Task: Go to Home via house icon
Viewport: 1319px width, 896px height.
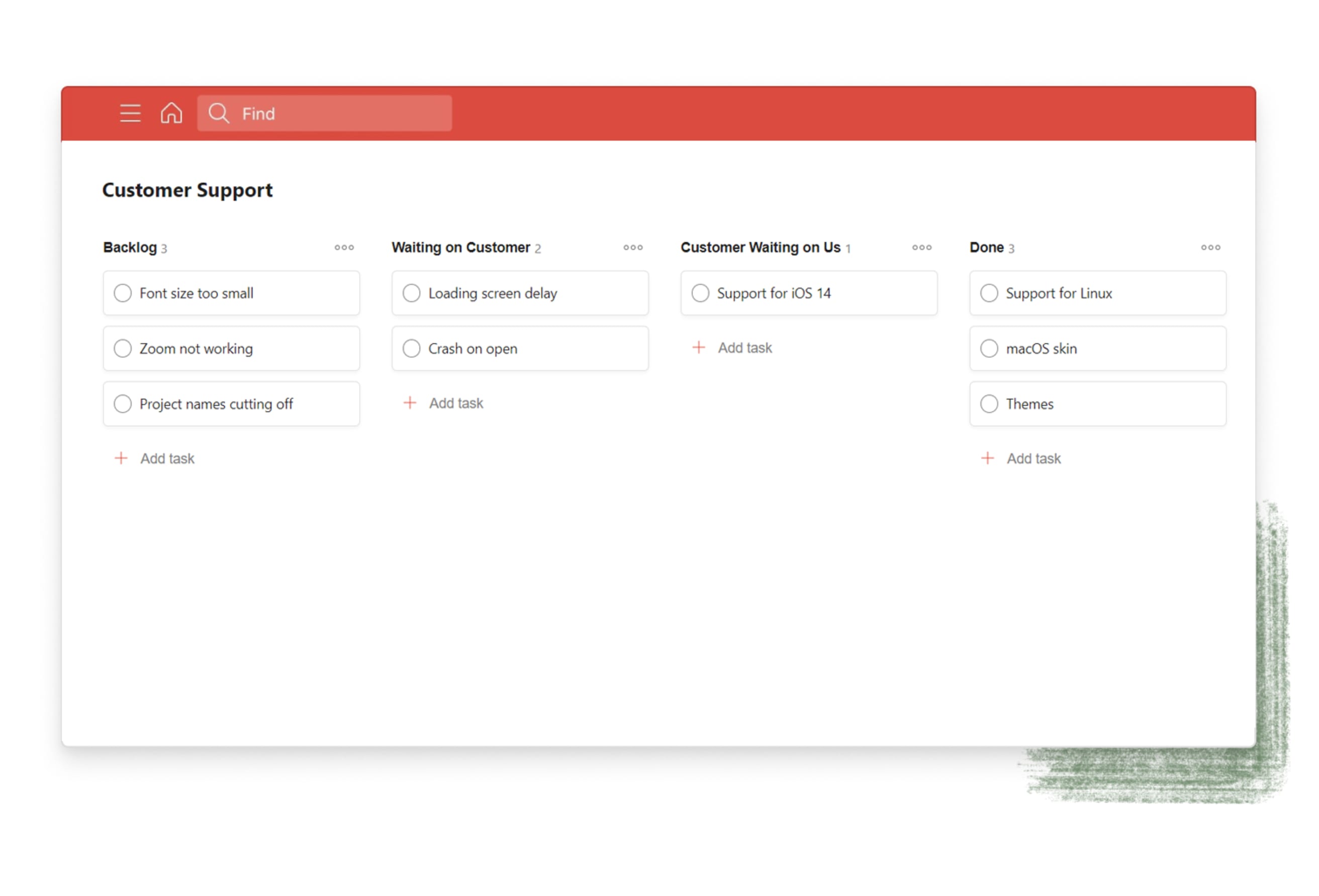Action: tap(171, 113)
